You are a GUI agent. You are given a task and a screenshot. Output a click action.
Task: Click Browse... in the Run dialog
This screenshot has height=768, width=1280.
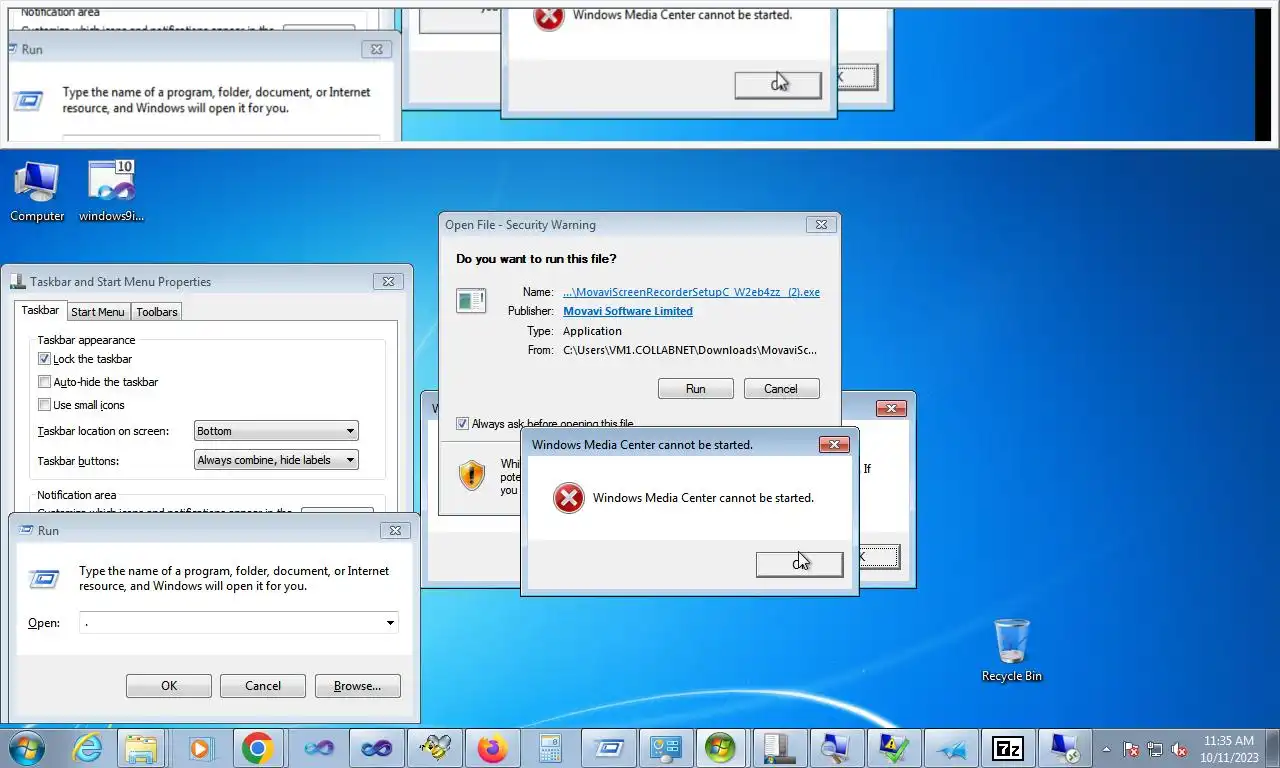(357, 686)
